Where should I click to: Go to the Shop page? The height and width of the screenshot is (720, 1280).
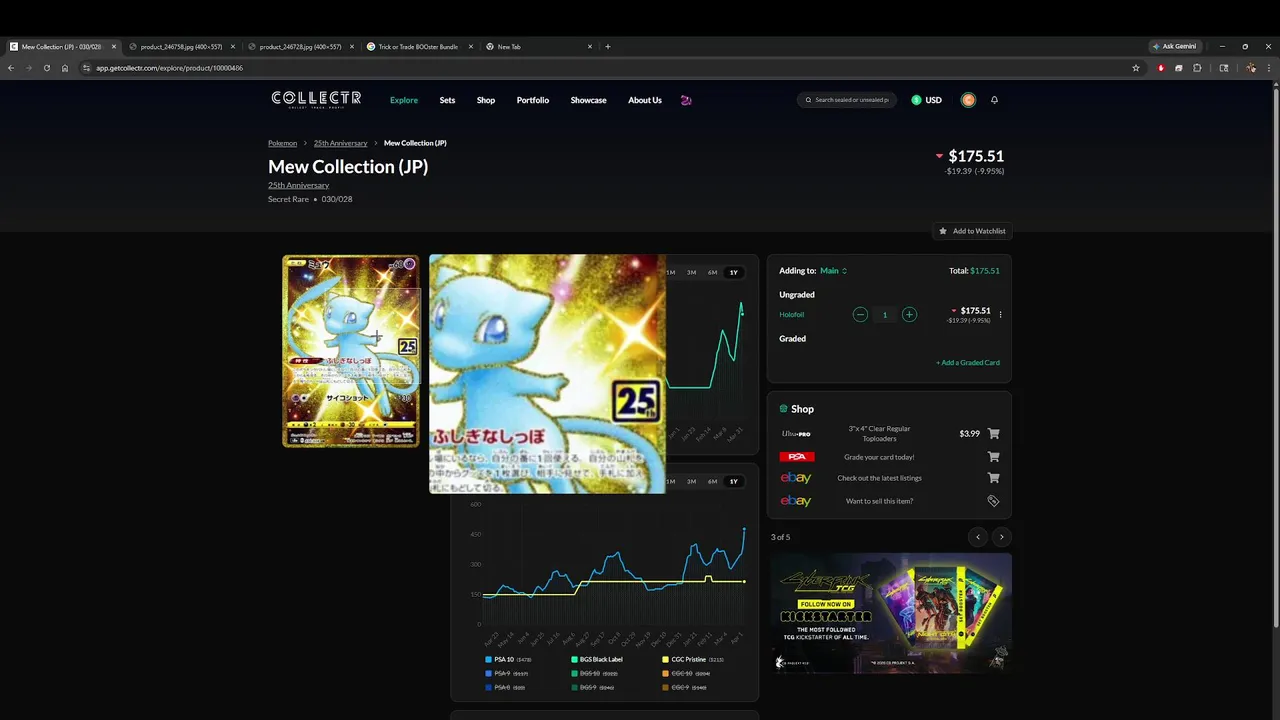tap(486, 100)
